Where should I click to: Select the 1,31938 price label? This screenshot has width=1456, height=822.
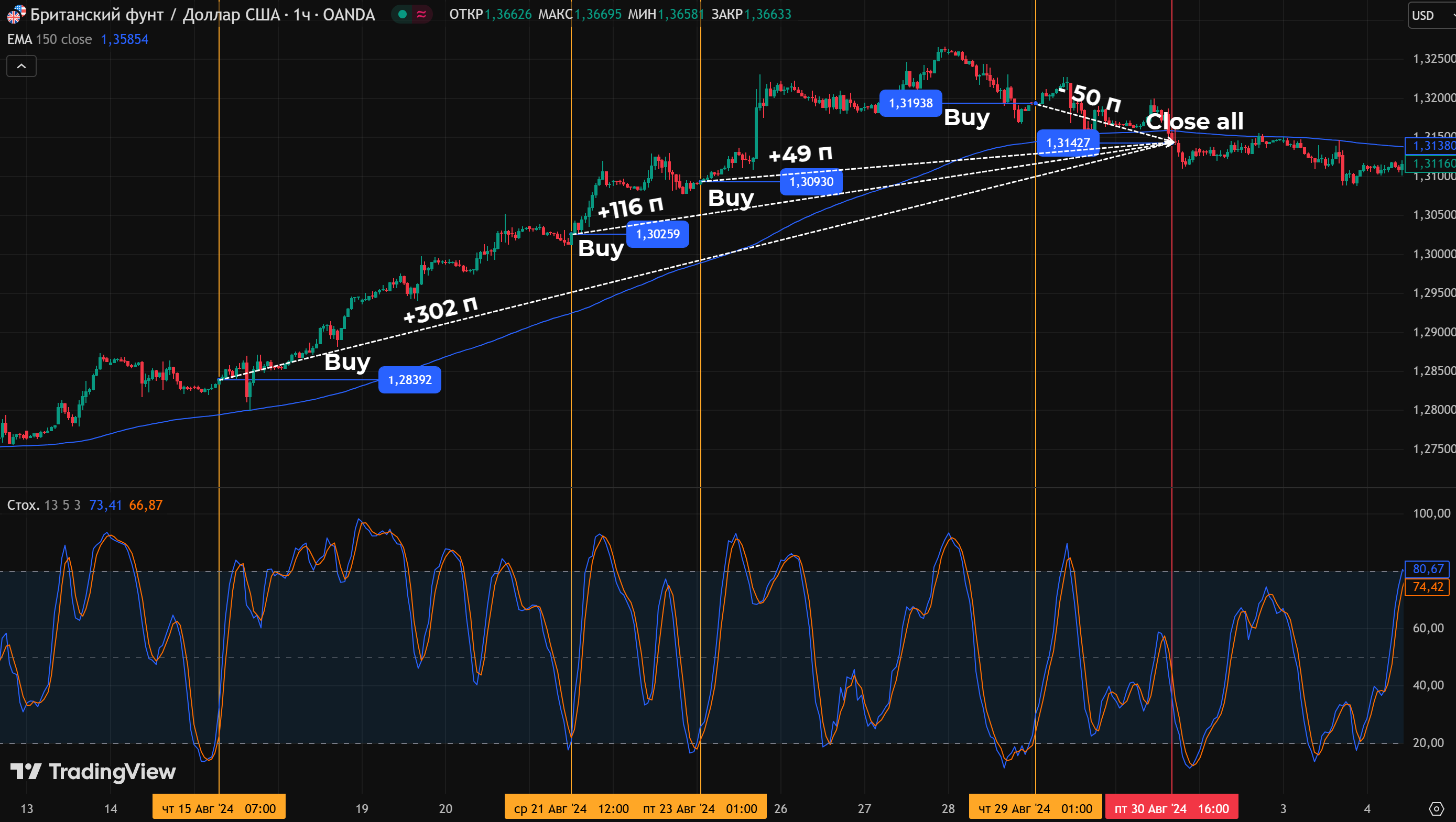[x=910, y=103]
